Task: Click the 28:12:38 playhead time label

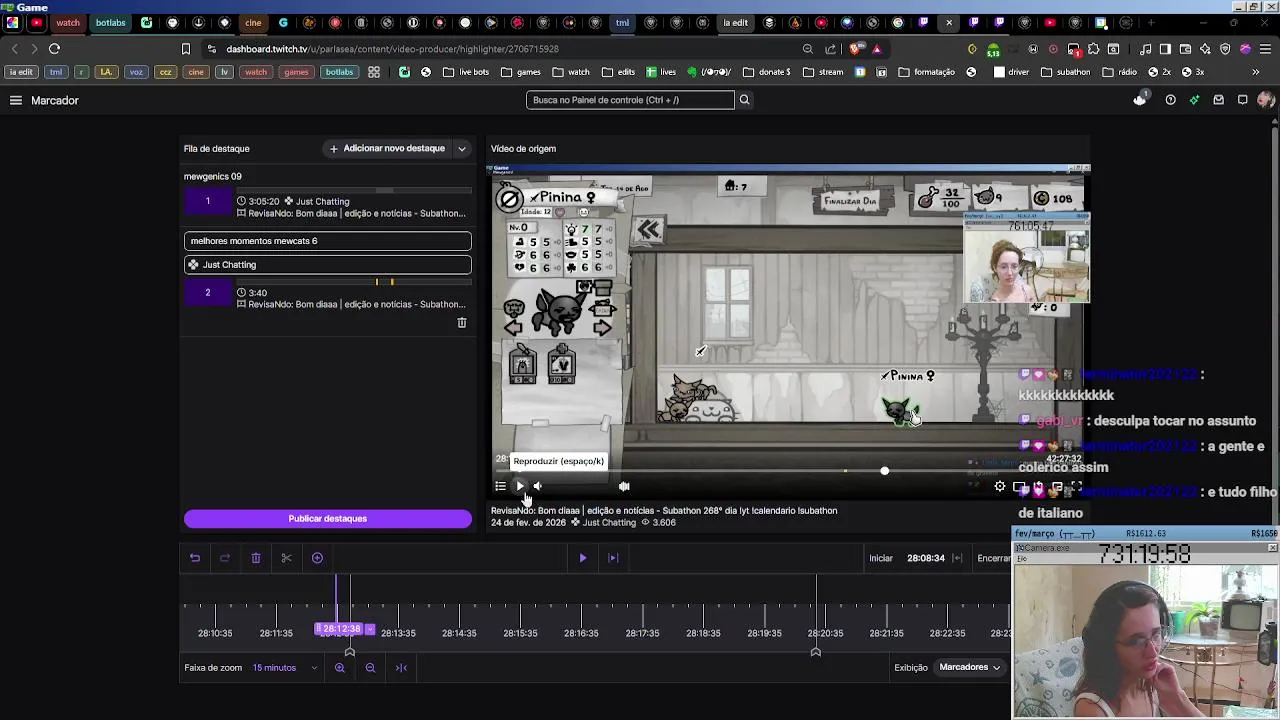Action: 341,629
